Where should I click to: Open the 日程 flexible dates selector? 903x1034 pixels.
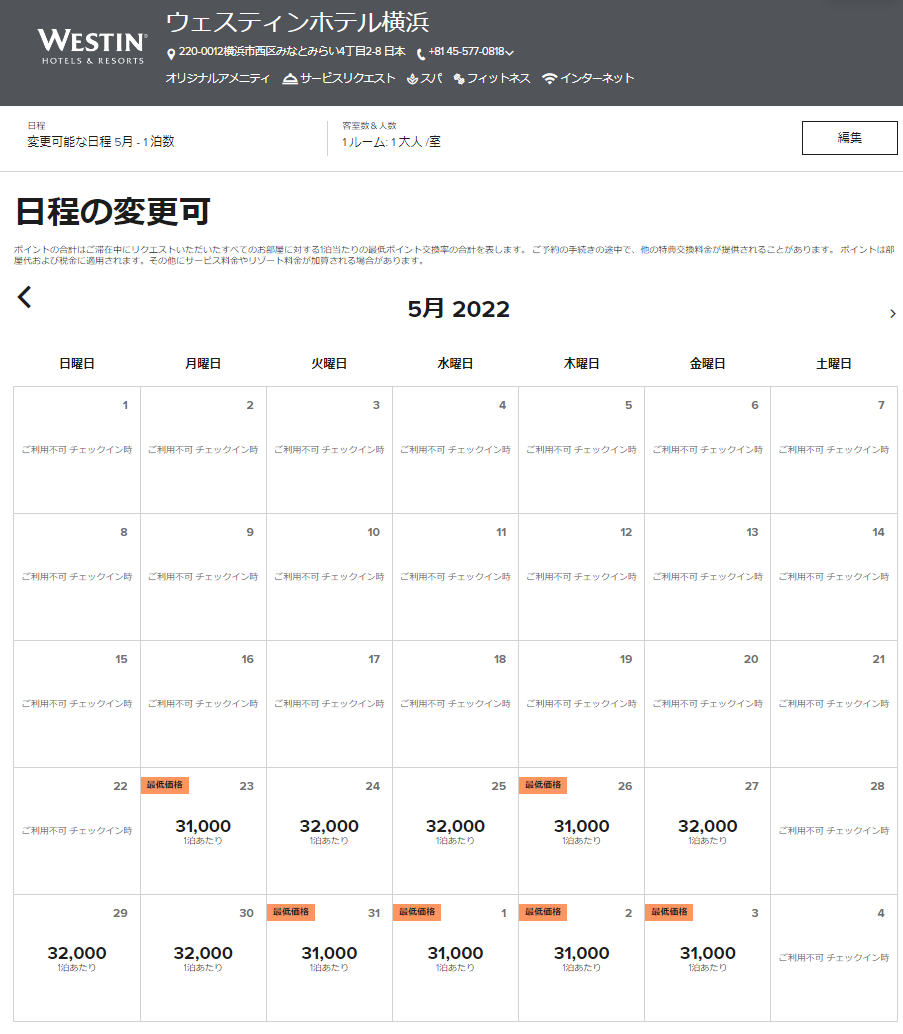coord(101,141)
